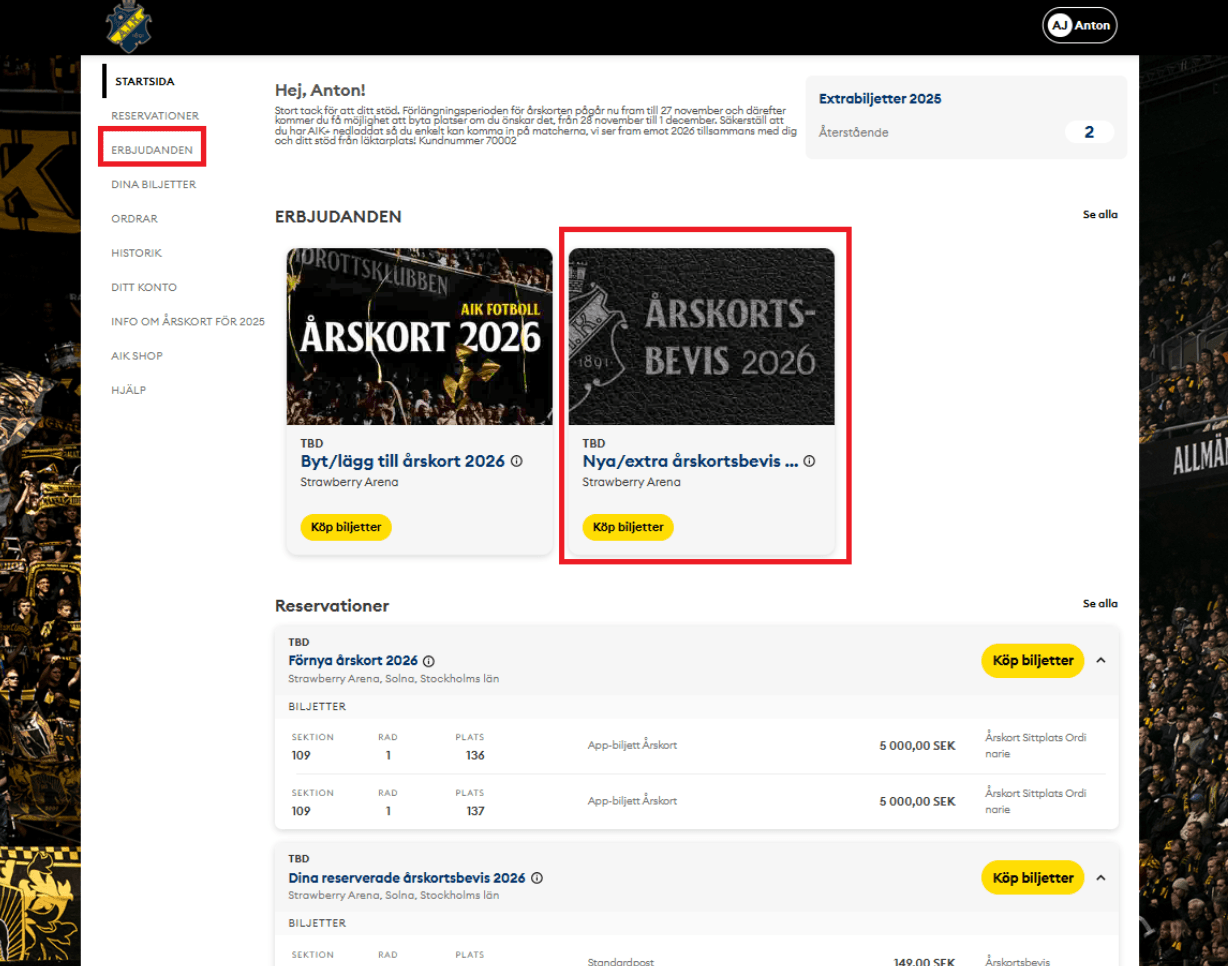Click info icon beside Dina reserverade årskortsbevis 2026

click(x=537, y=878)
